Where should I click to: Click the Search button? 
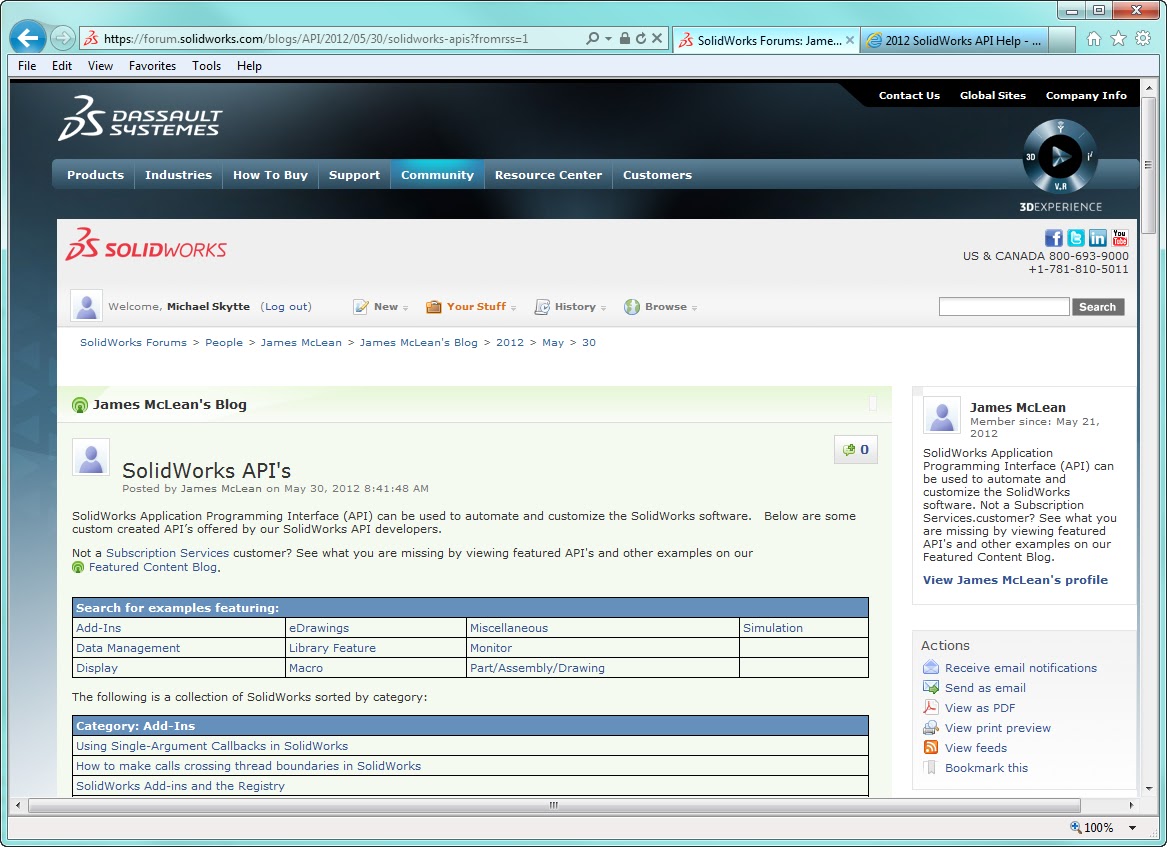1098,307
